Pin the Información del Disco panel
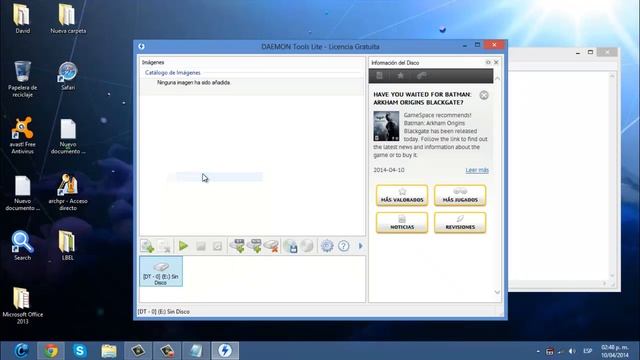 (488, 62)
